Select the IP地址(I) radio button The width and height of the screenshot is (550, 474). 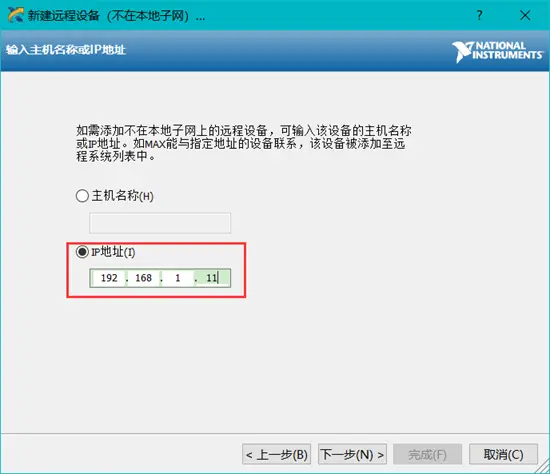tap(82, 252)
